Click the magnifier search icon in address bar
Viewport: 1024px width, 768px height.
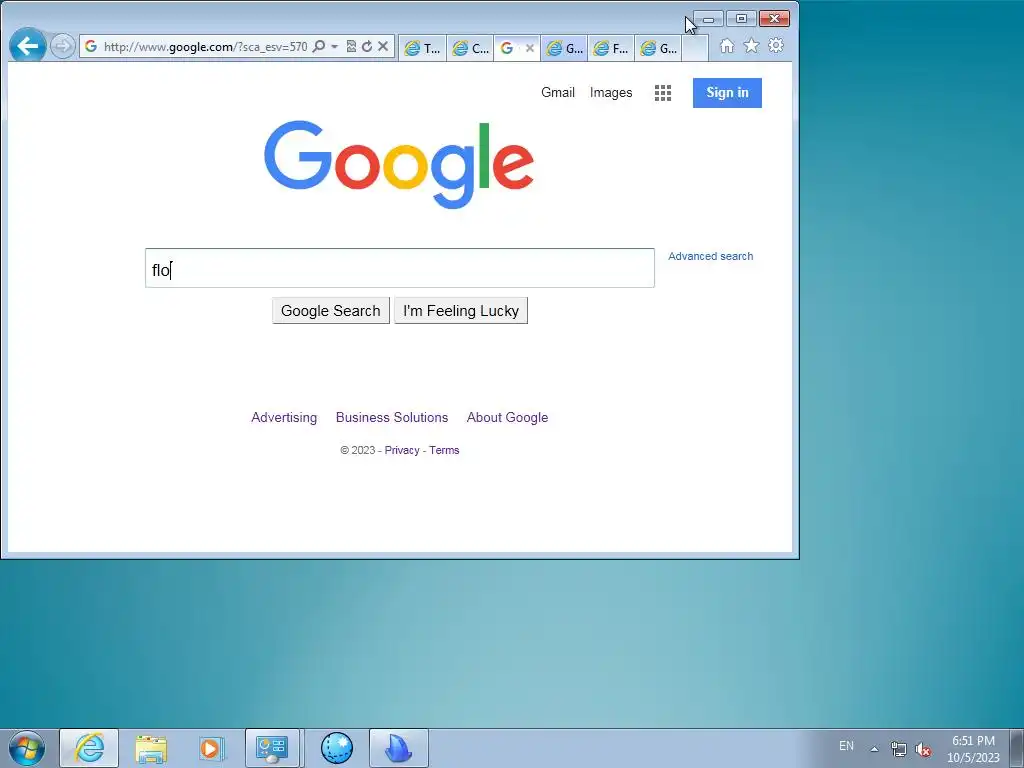pos(319,46)
